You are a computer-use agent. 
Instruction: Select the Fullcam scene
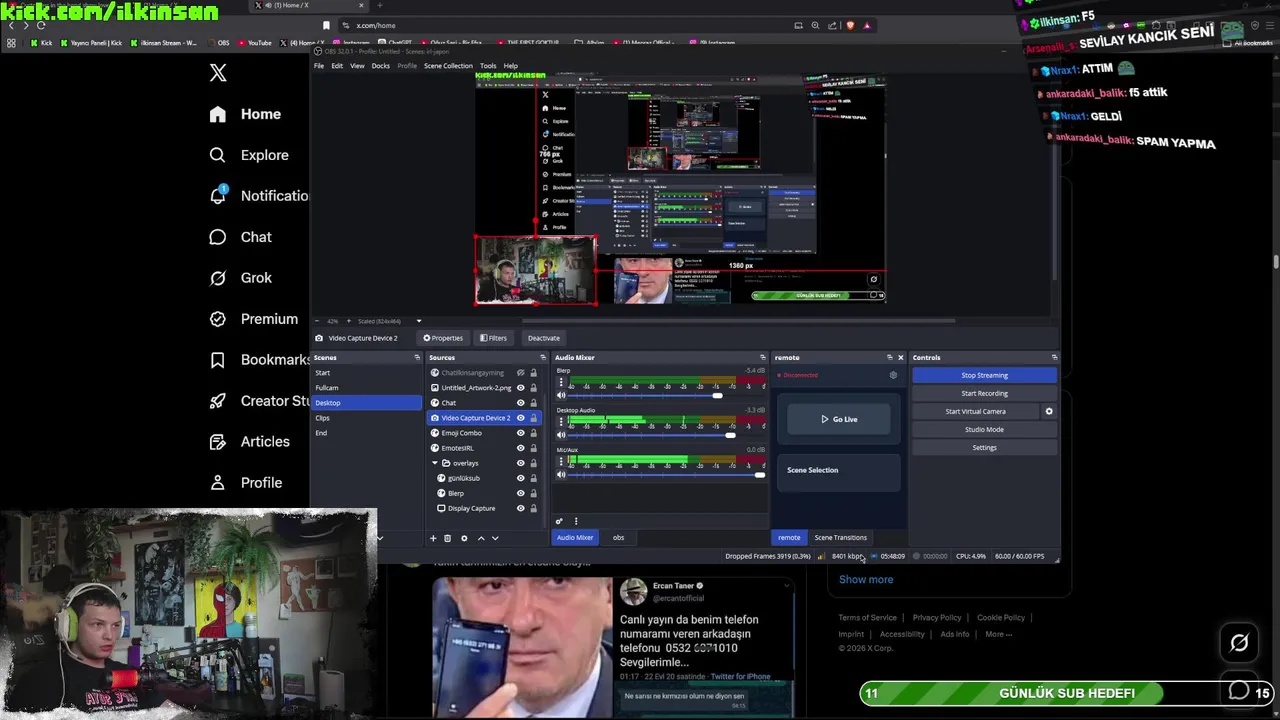tap(367, 388)
